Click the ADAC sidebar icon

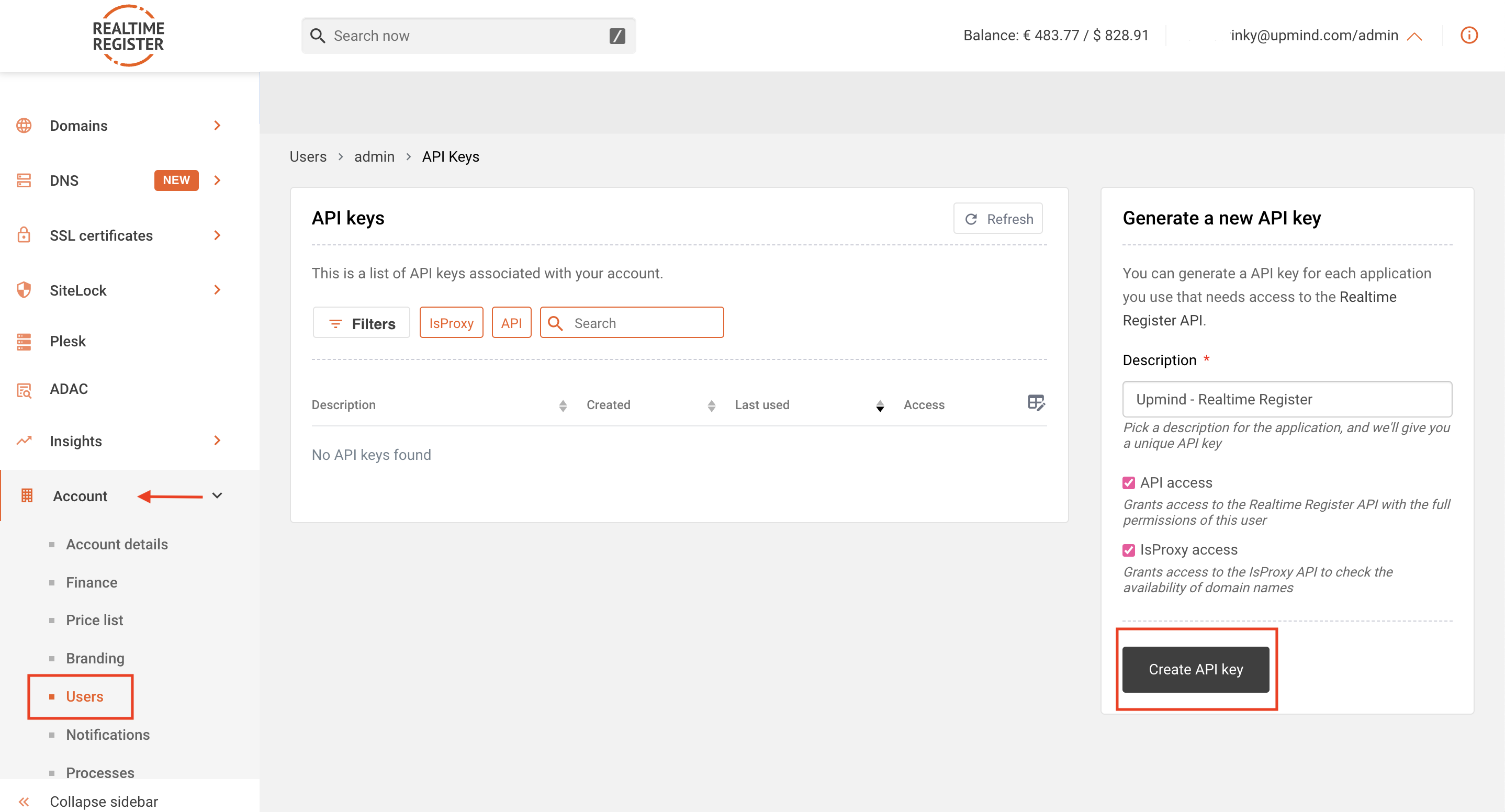(25, 391)
